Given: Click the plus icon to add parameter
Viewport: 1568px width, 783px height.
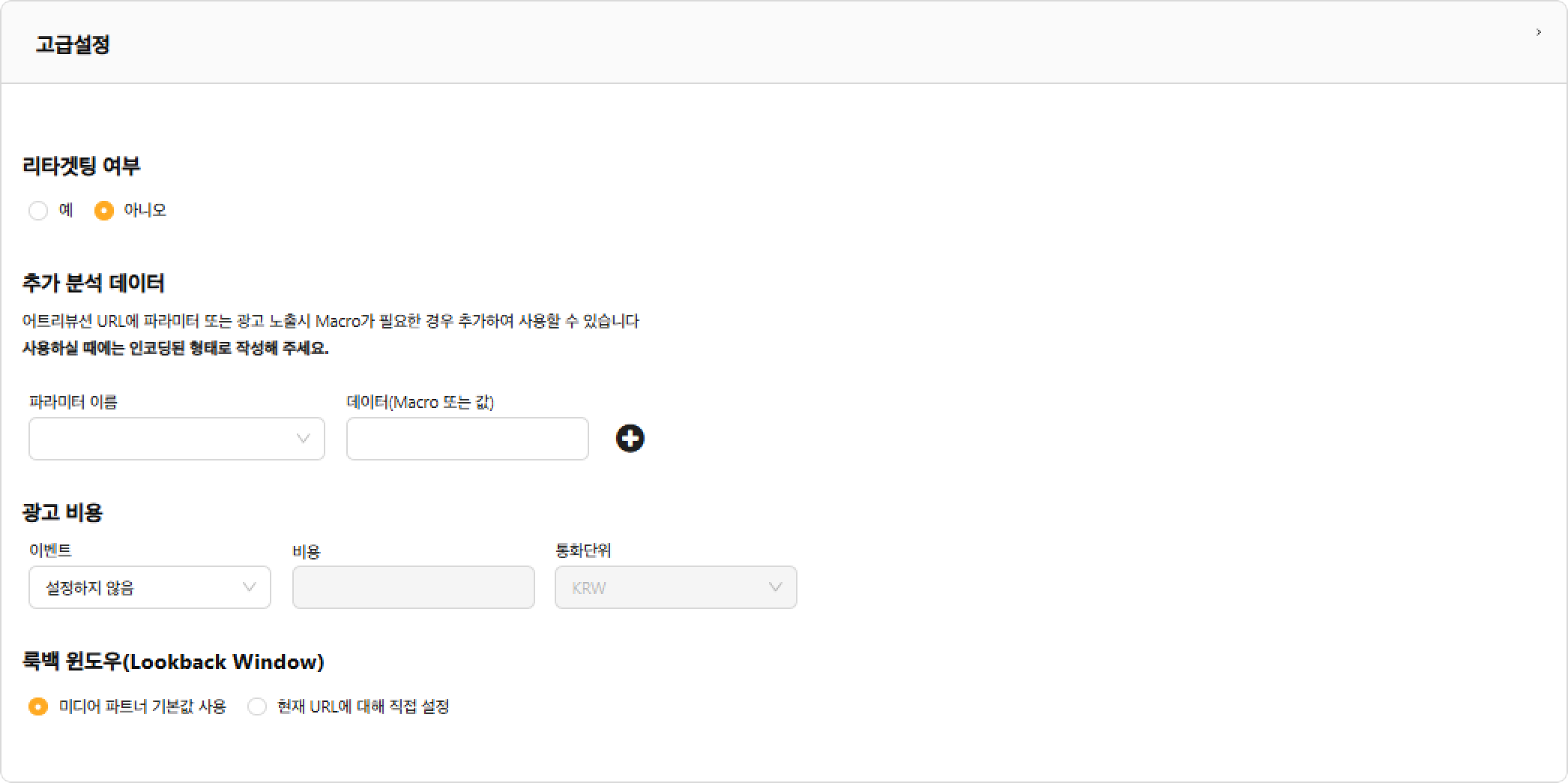Looking at the screenshot, I should tap(630, 438).
